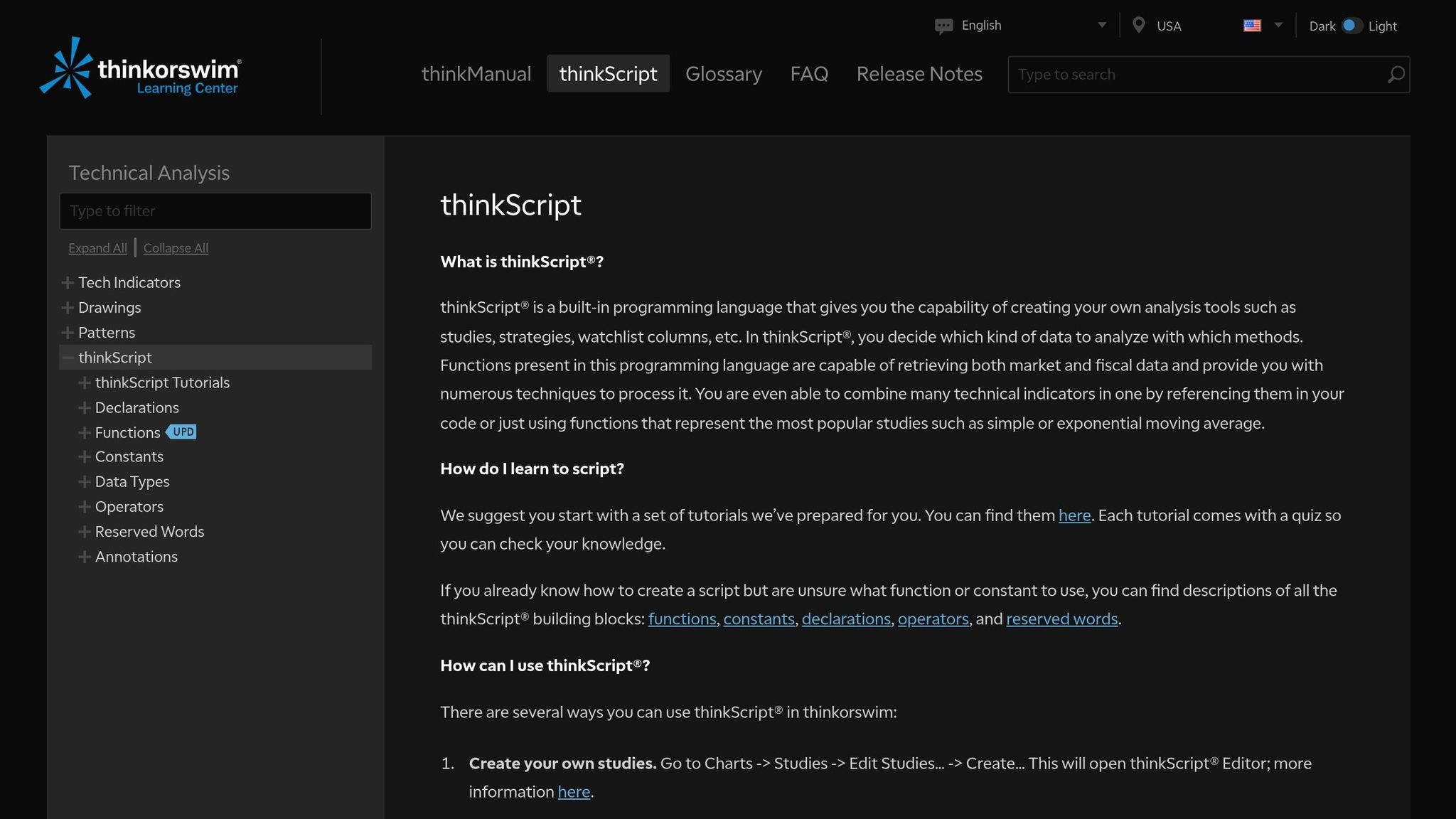Screen dimensions: 1456x819
Task: Open the thinkManual tab
Action: [476, 74]
